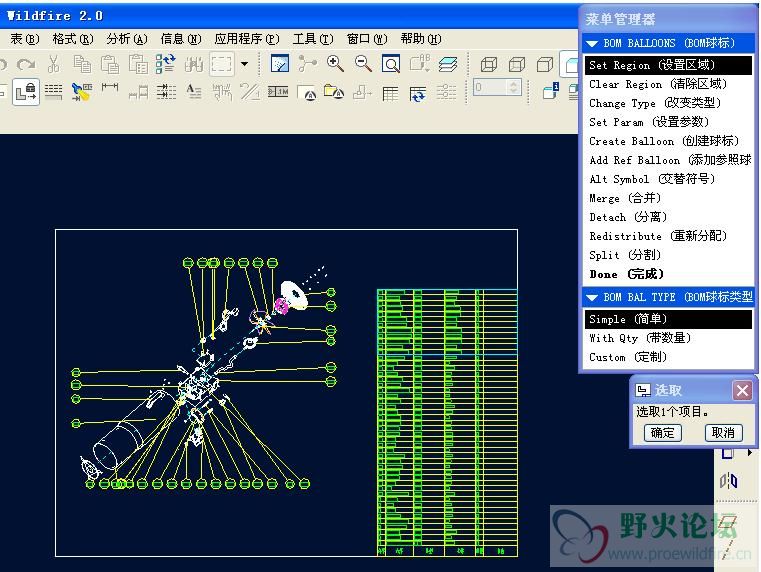761x572 pixels.
Task: Open the 格式(R) menu
Action: coord(73,39)
